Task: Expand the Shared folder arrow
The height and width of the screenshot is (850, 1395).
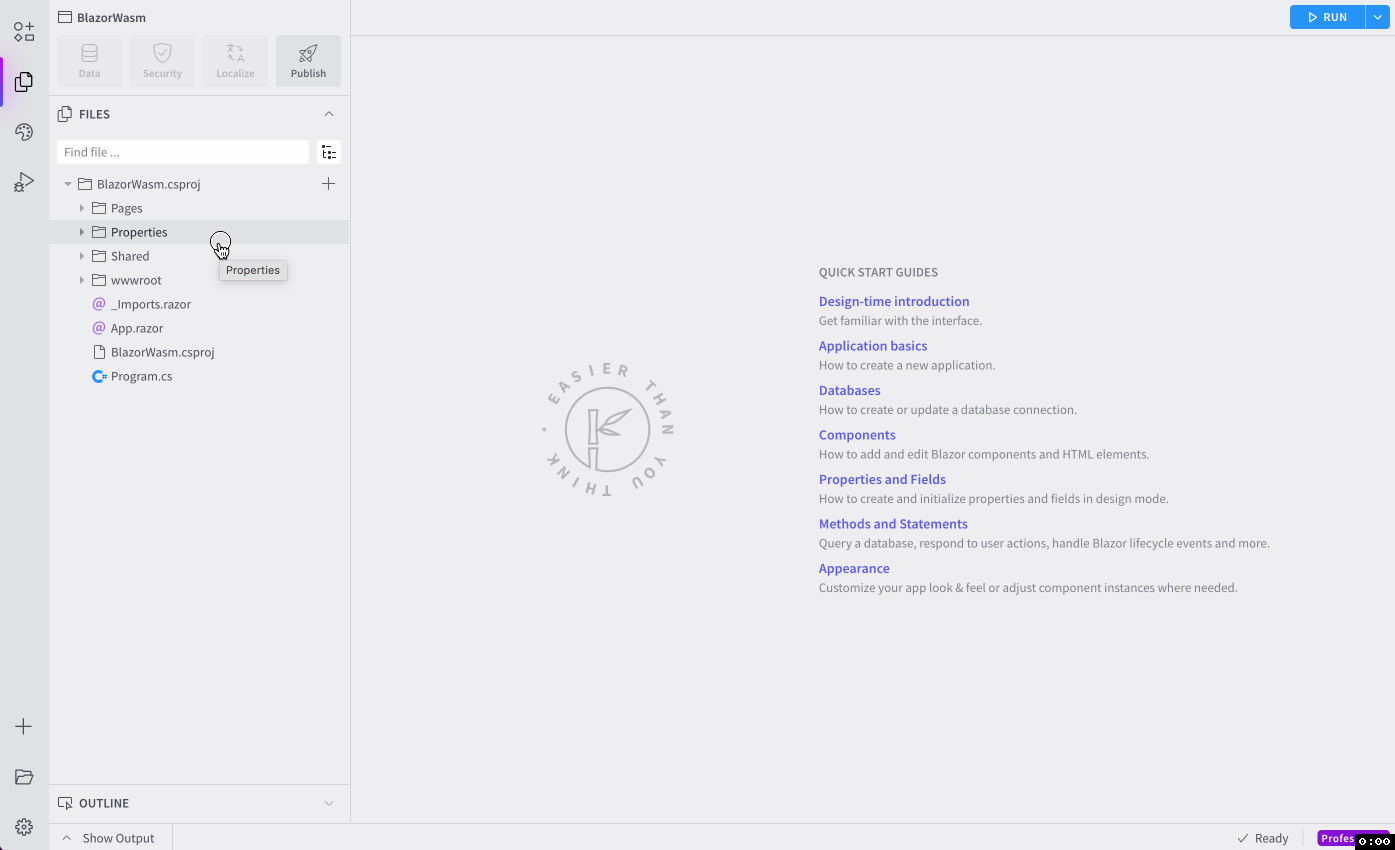Action: (x=82, y=256)
